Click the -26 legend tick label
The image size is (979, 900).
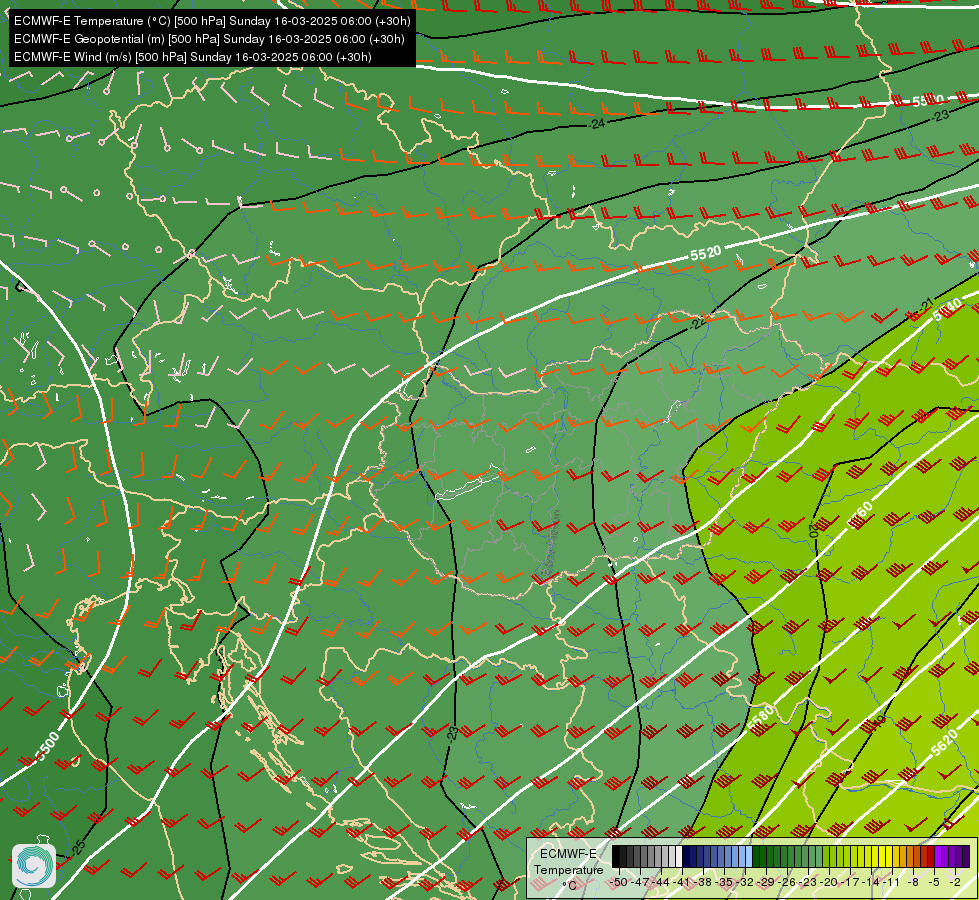tap(787, 882)
